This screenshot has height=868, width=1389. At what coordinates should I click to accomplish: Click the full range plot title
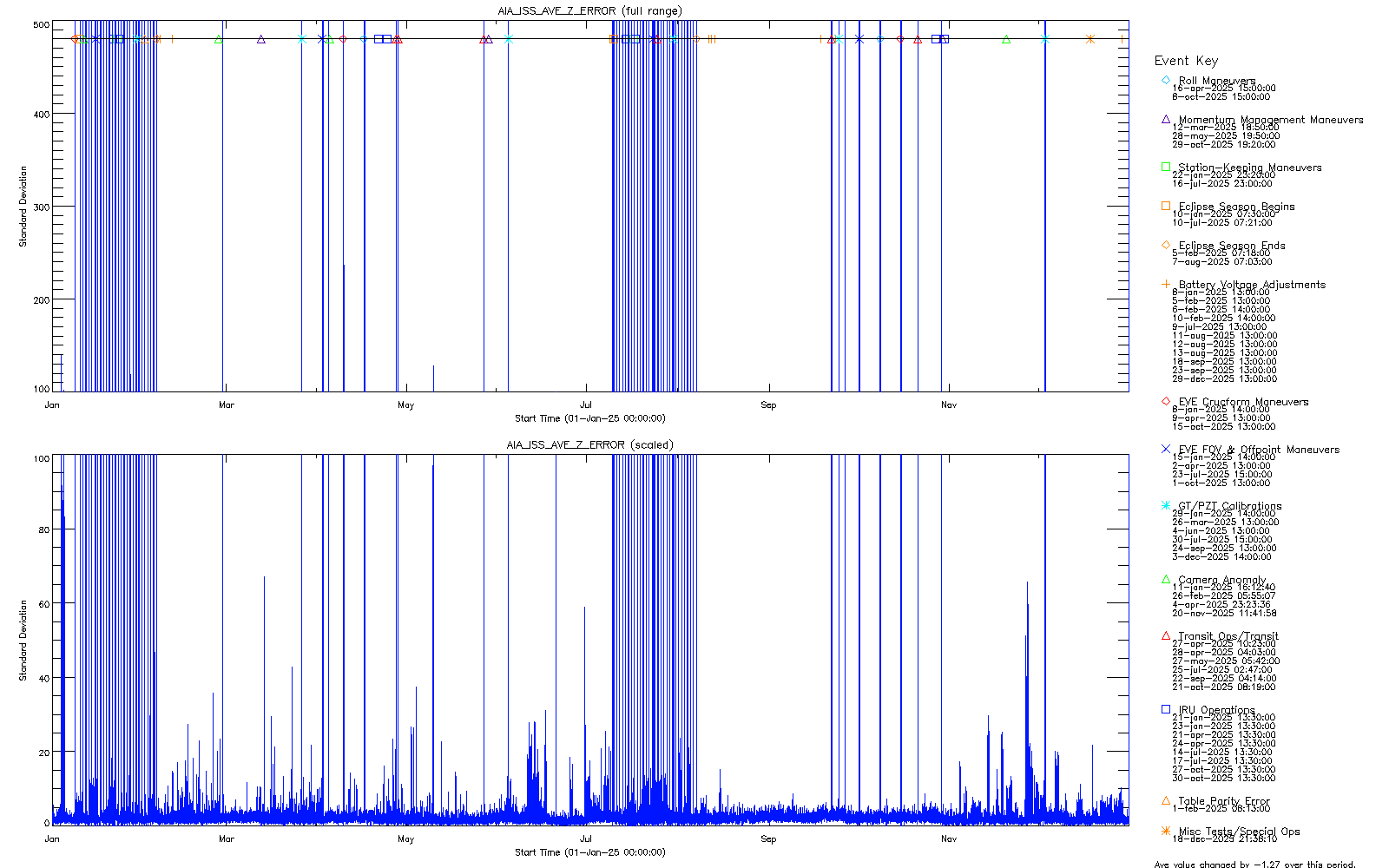coord(589,11)
